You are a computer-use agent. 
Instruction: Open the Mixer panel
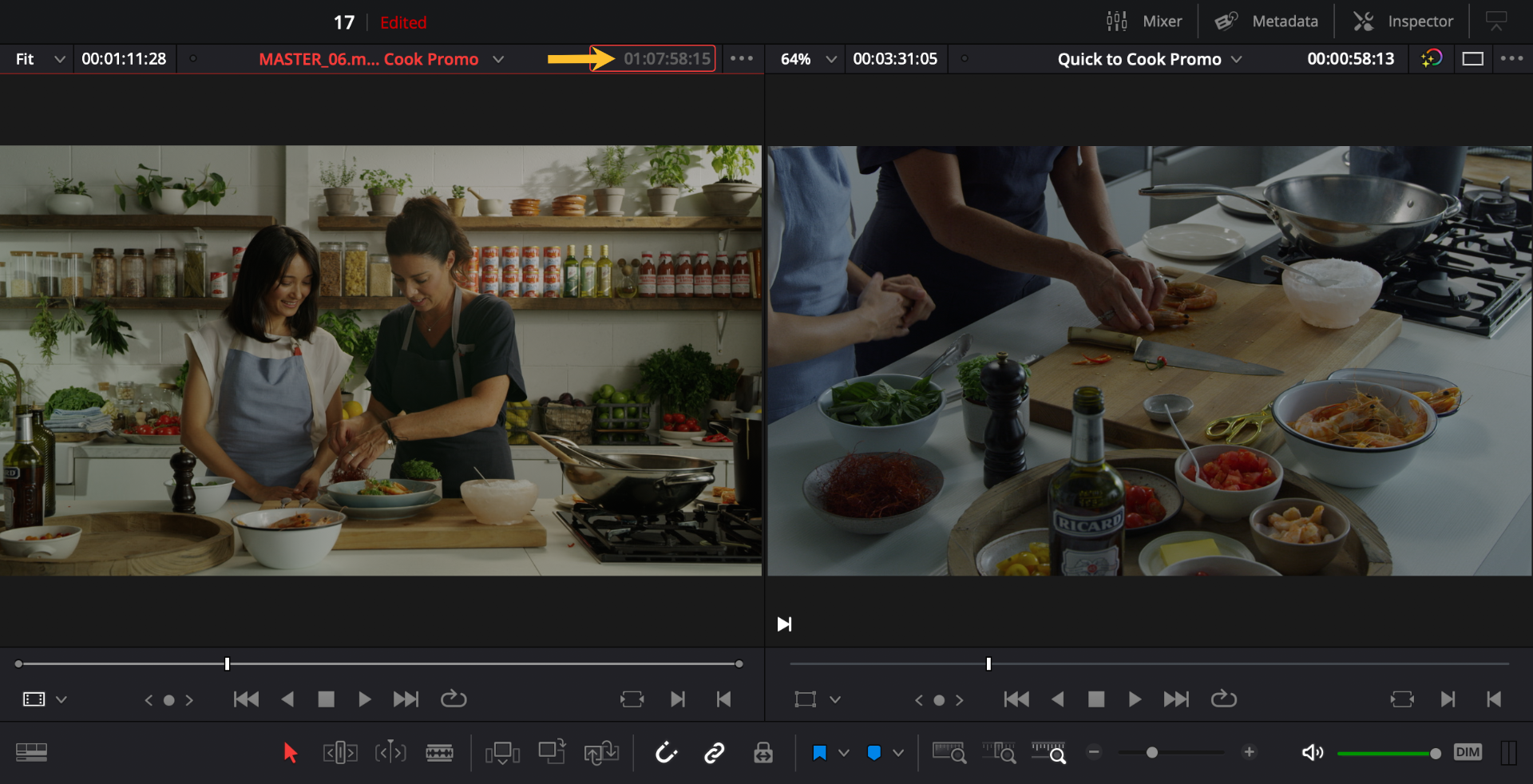[1144, 22]
